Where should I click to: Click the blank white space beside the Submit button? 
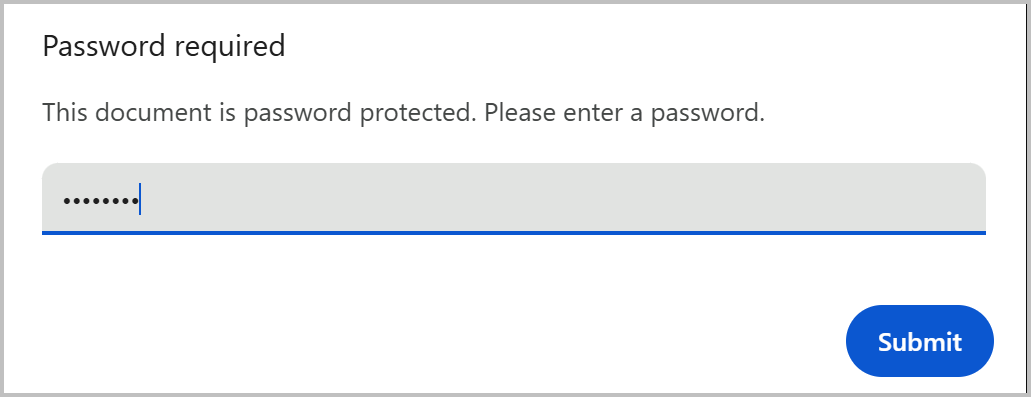tap(460, 341)
